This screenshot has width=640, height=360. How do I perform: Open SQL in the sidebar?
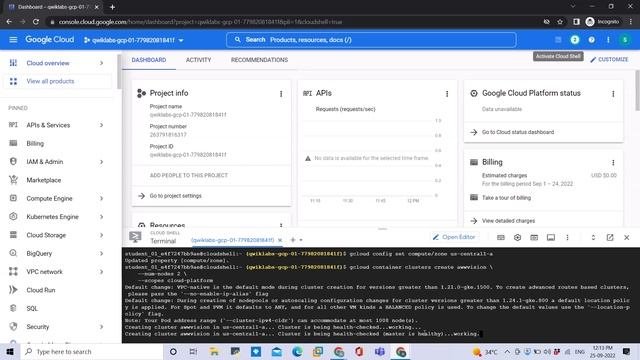pos(32,309)
